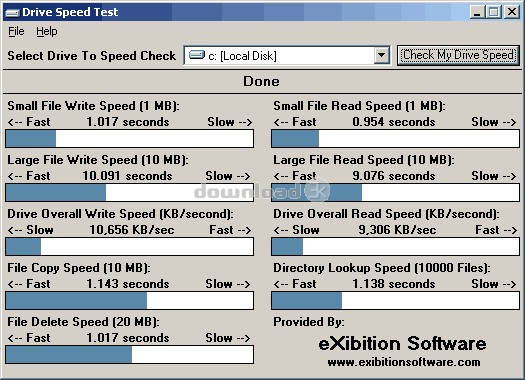525x380 pixels.
Task: Click the Large File Read Speed progress bar
Action: (395, 193)
